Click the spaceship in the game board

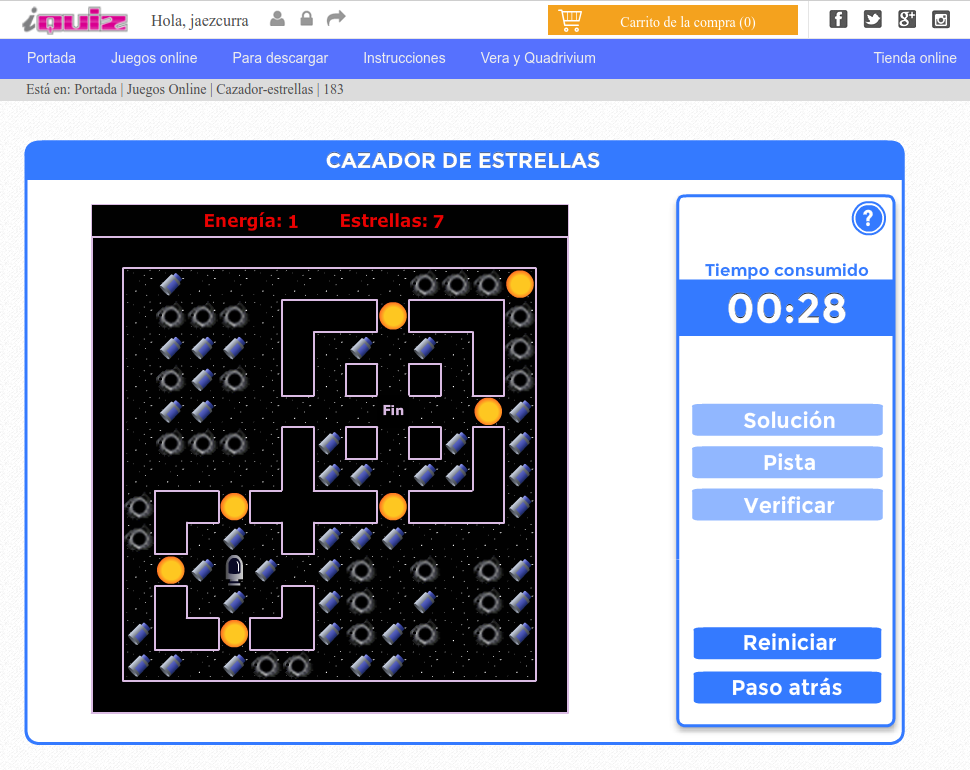[x=234, y=570]
